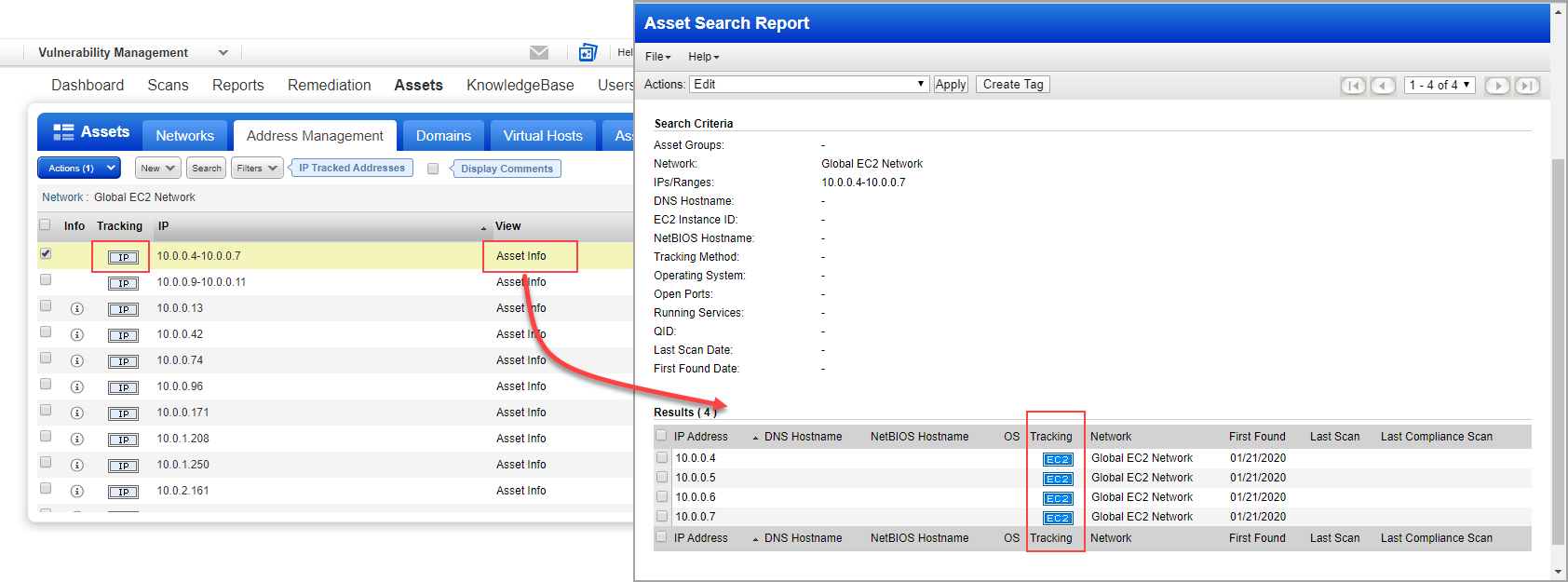
Task: Click info icon for 10.0.0.74 row
Action: [77, 360]
